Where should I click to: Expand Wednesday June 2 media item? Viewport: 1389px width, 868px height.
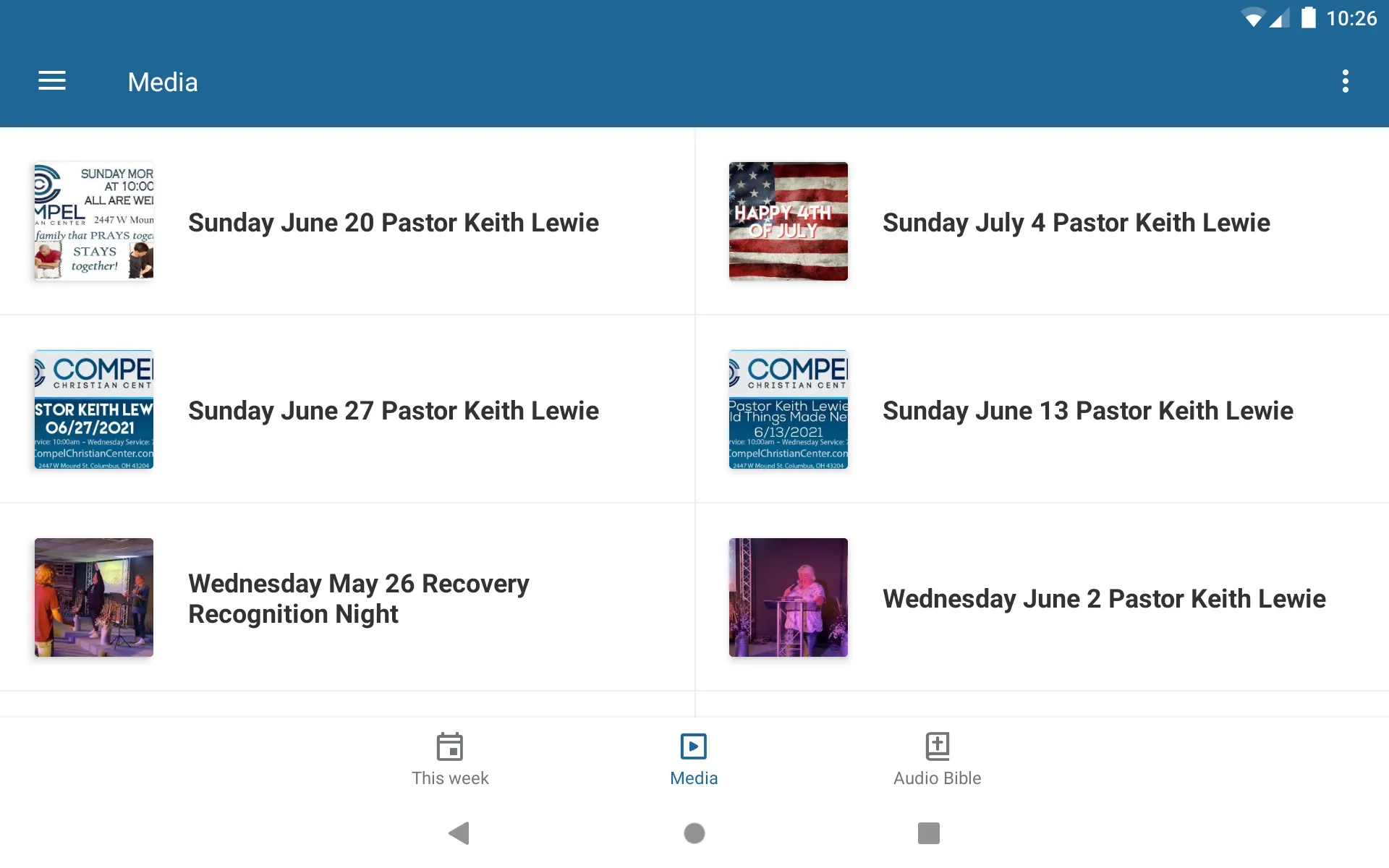[x=1042, y=597]
